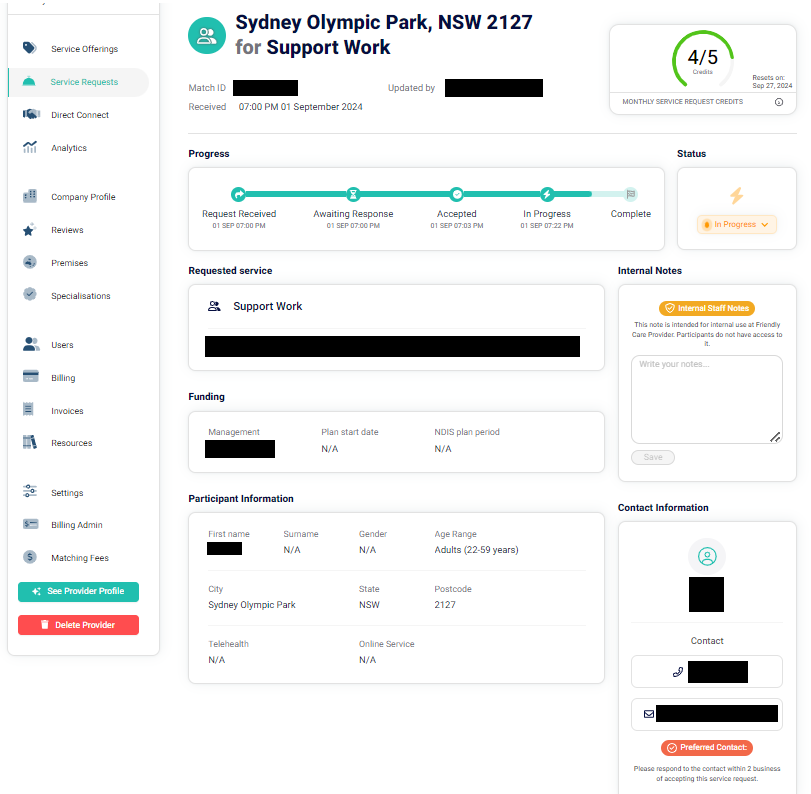Open the In Progress status dropdown
The width and height of the screenshot is (811, 794).
point(737,224)
